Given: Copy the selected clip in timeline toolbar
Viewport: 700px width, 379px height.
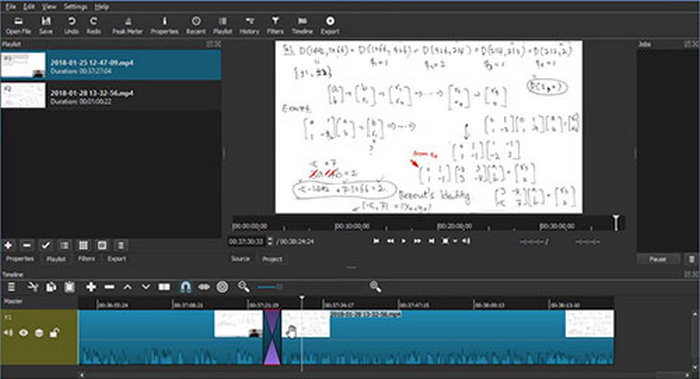Looking at the screenshot, I should [51, 287].
